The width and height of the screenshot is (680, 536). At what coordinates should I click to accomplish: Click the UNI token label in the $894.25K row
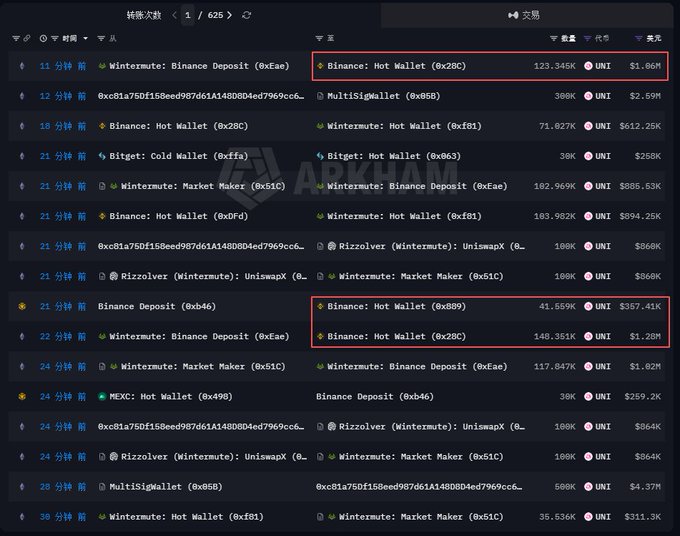603,216
